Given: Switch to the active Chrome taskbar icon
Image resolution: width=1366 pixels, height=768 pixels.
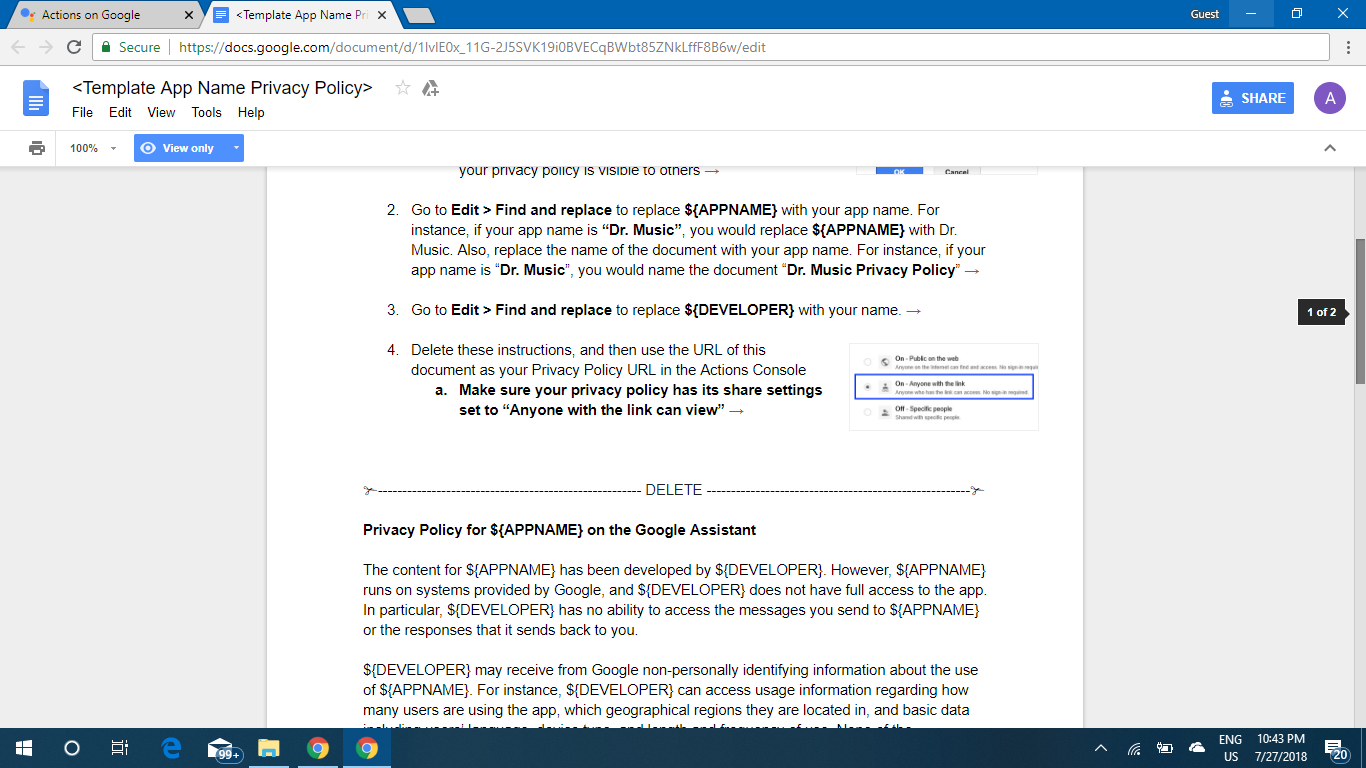Looking at the screenshot, I should 367,747.
